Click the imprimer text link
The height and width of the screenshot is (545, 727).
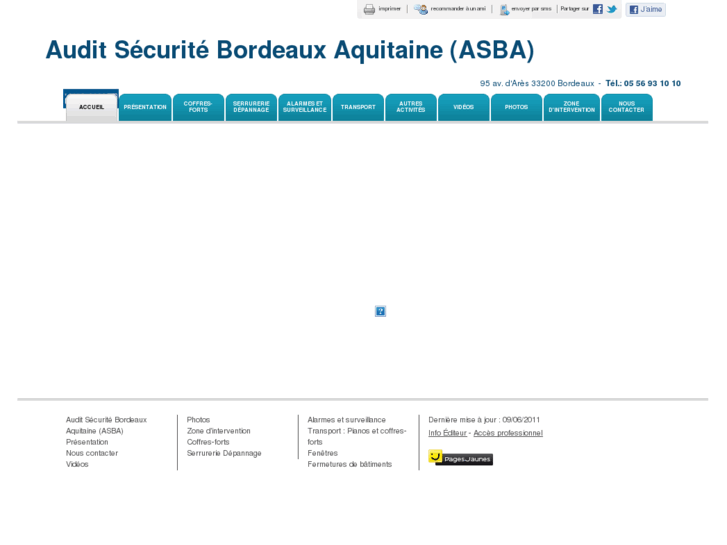[389, 9]
